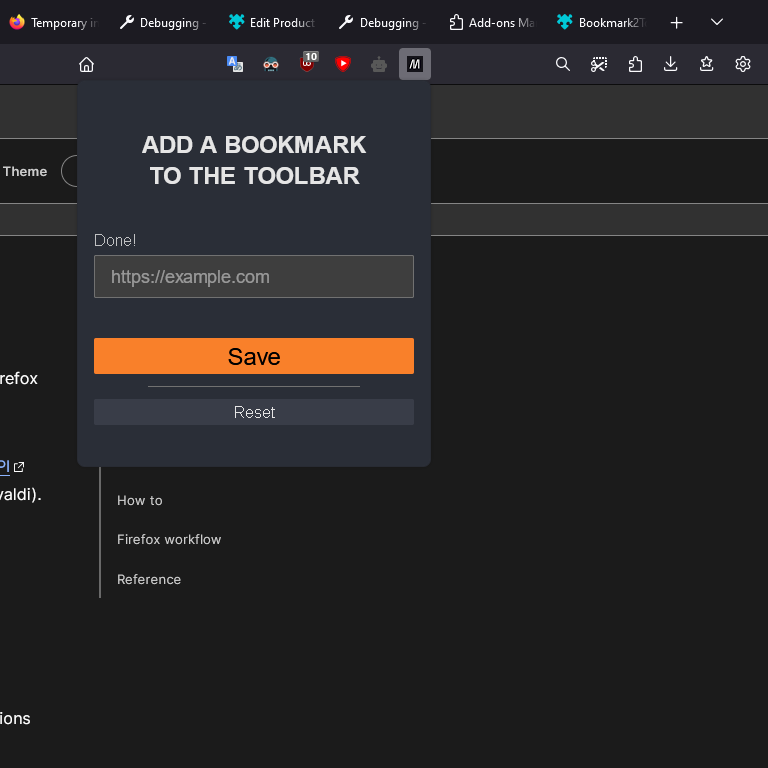This screenshot has width=768, height=768.
Task: Open the extension icon with glasses face
Action: [x=271, y=64]
